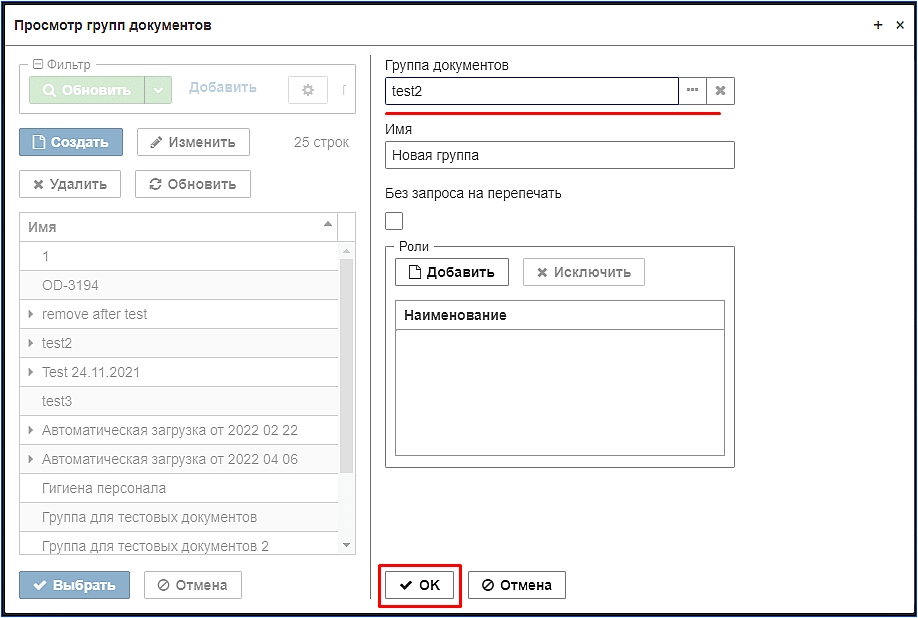Image resolution: width=918 pixels, height=618 pixels.
Task: Select Гигиена персонала in the list
Action: click(179, 488)
